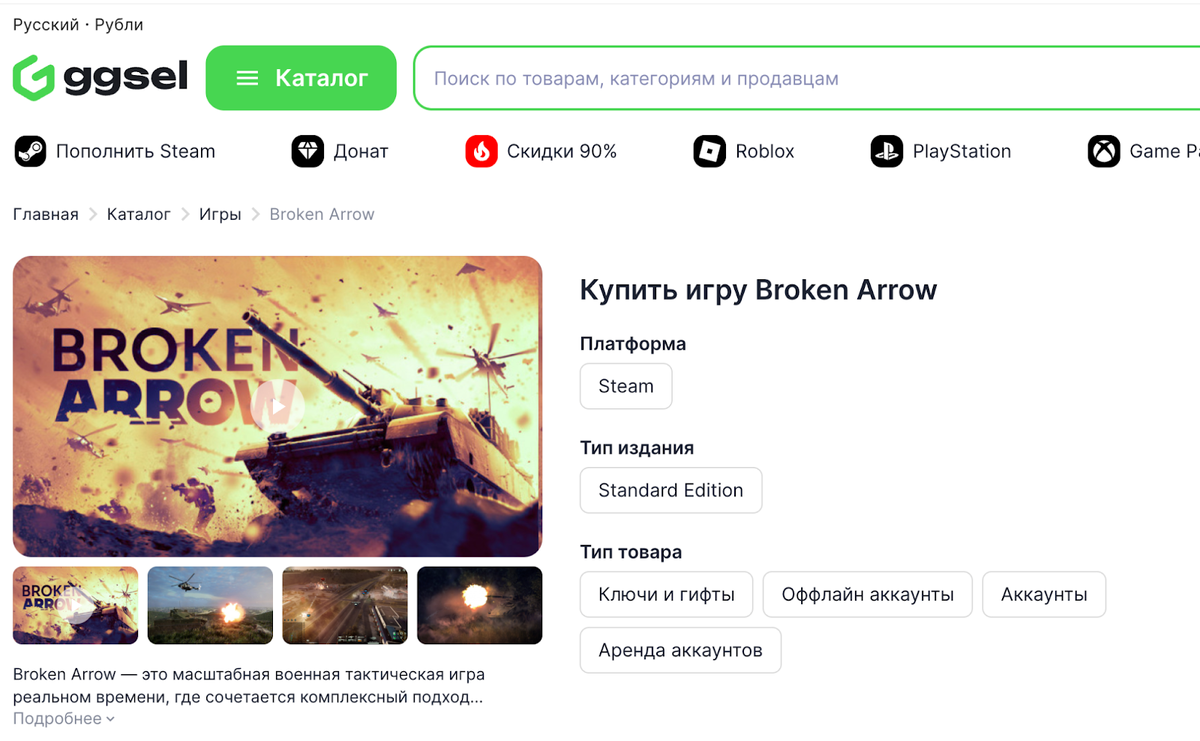This screenshot has height=741, width=1200.
Task: Click the Xbox Game Pass icon
Action: click(1104, 152)
